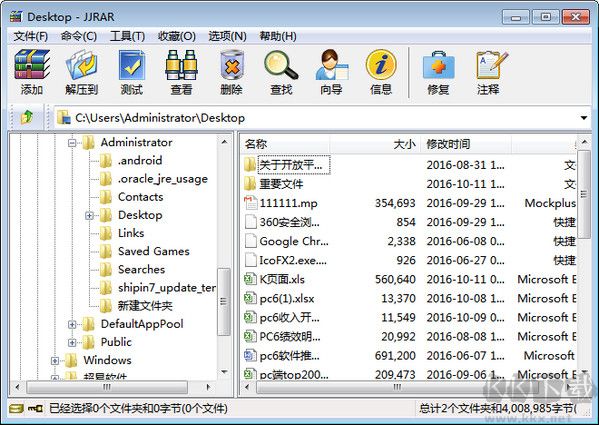
Task: Click the key icon in the status bar
Action: point(35,409)
